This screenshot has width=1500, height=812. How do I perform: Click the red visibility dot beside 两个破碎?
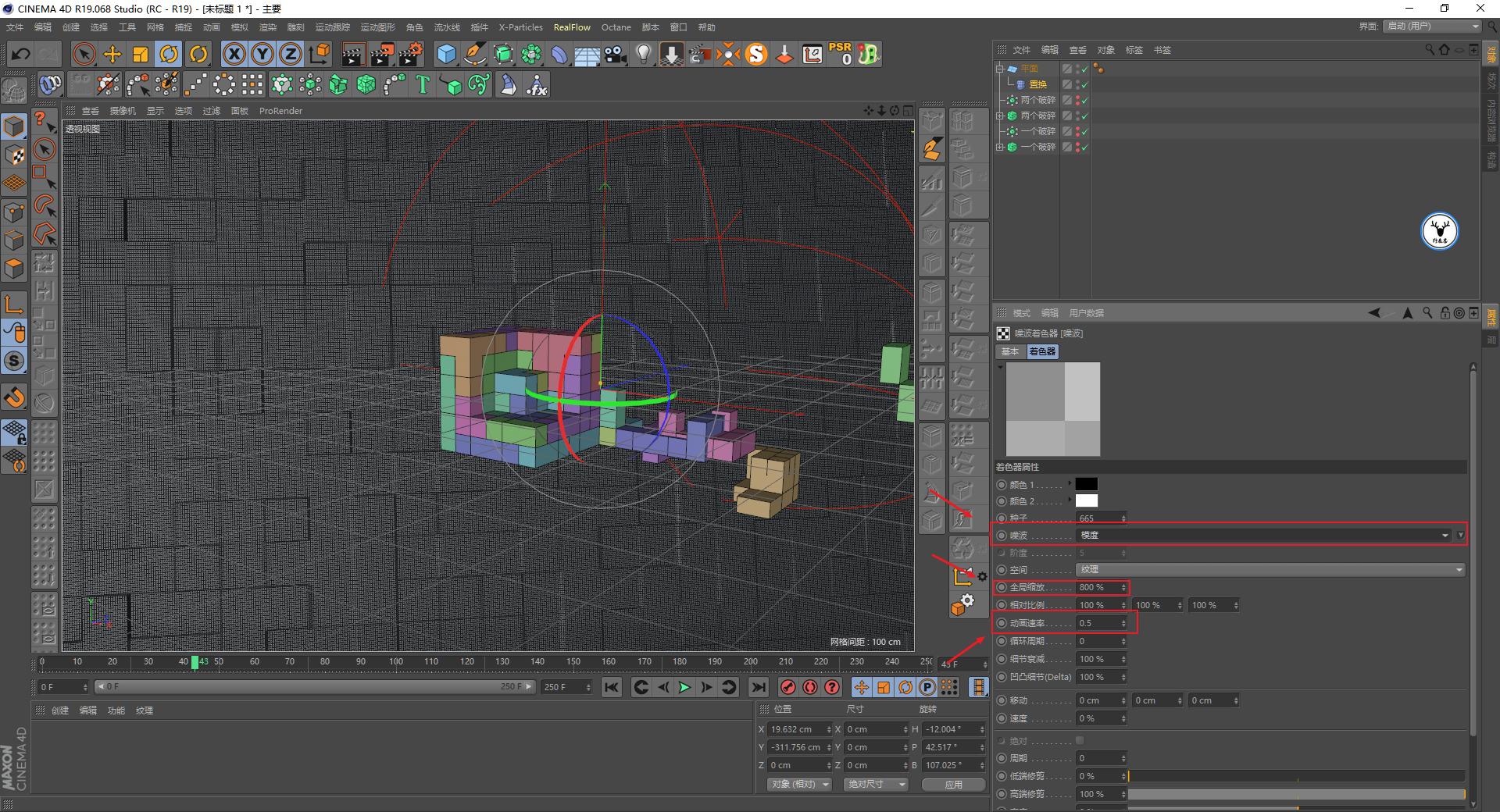click(1078, 97)
